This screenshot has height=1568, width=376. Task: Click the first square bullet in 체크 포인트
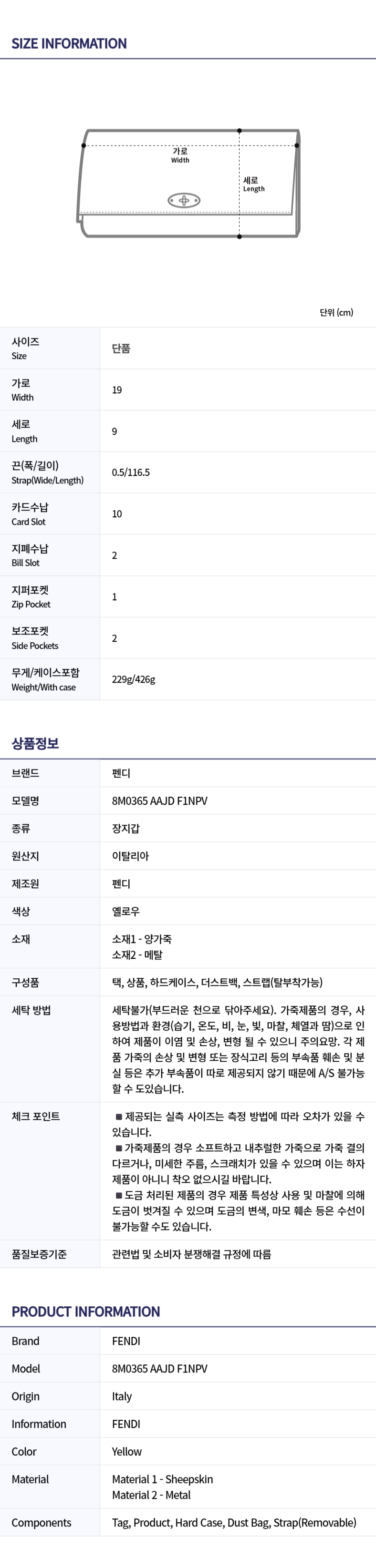(x=119, y=1117)
